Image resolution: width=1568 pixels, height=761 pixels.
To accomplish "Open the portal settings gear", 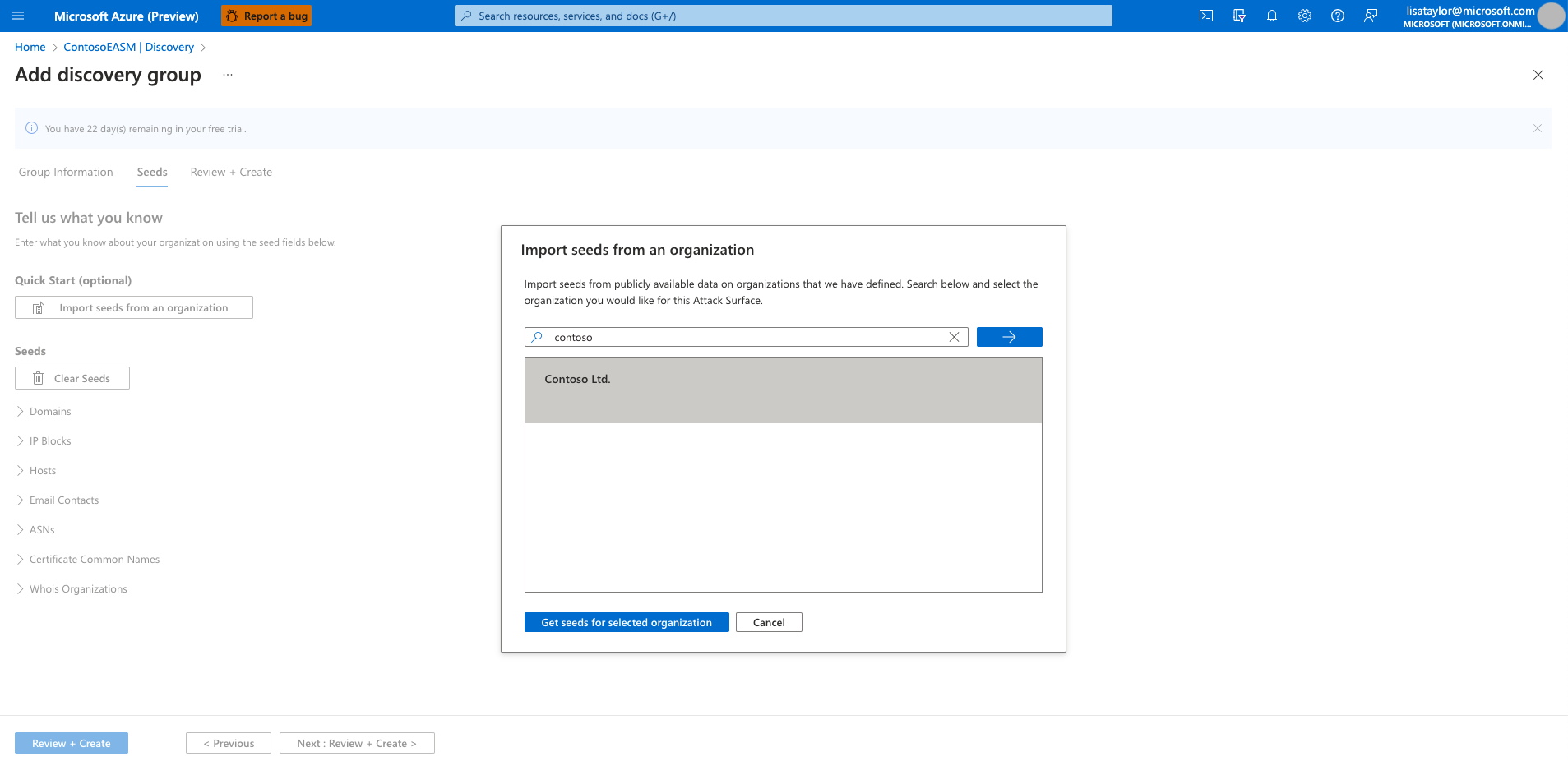I will pyautogui.click(x=1304, y=16).
